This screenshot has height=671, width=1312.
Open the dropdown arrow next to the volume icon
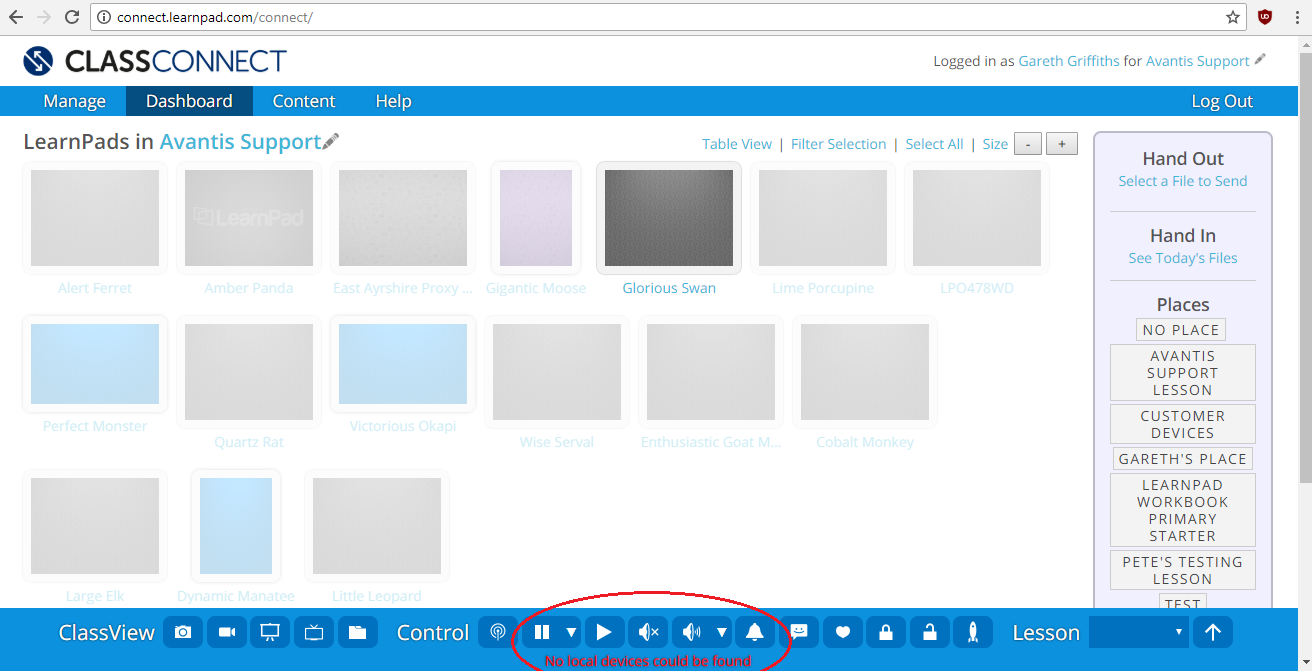pos(721,632)
